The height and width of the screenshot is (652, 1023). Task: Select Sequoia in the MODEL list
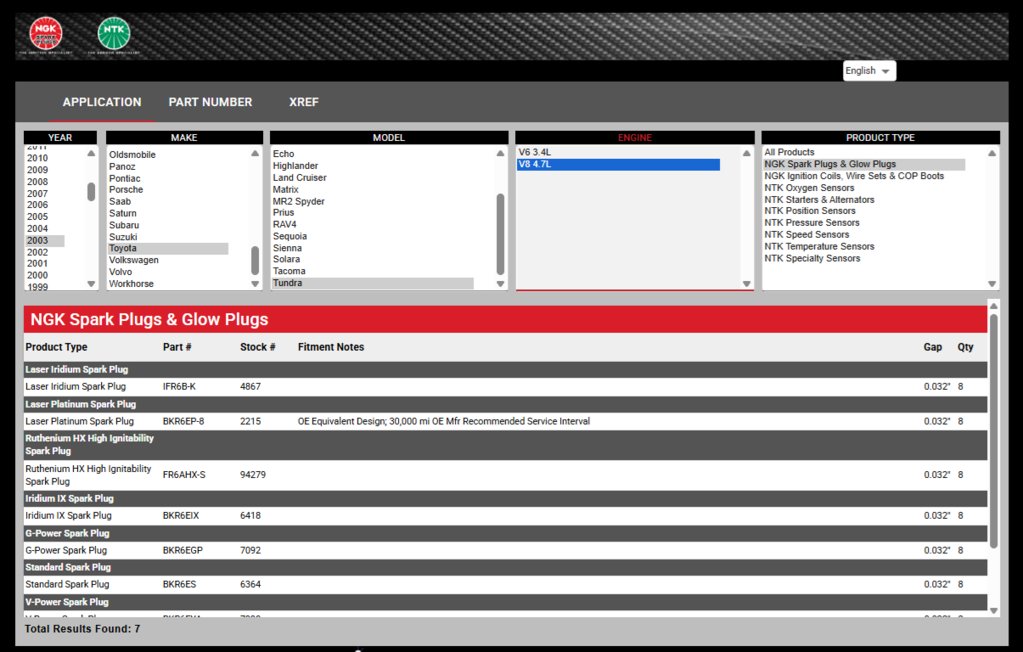(x=290, y=236)
